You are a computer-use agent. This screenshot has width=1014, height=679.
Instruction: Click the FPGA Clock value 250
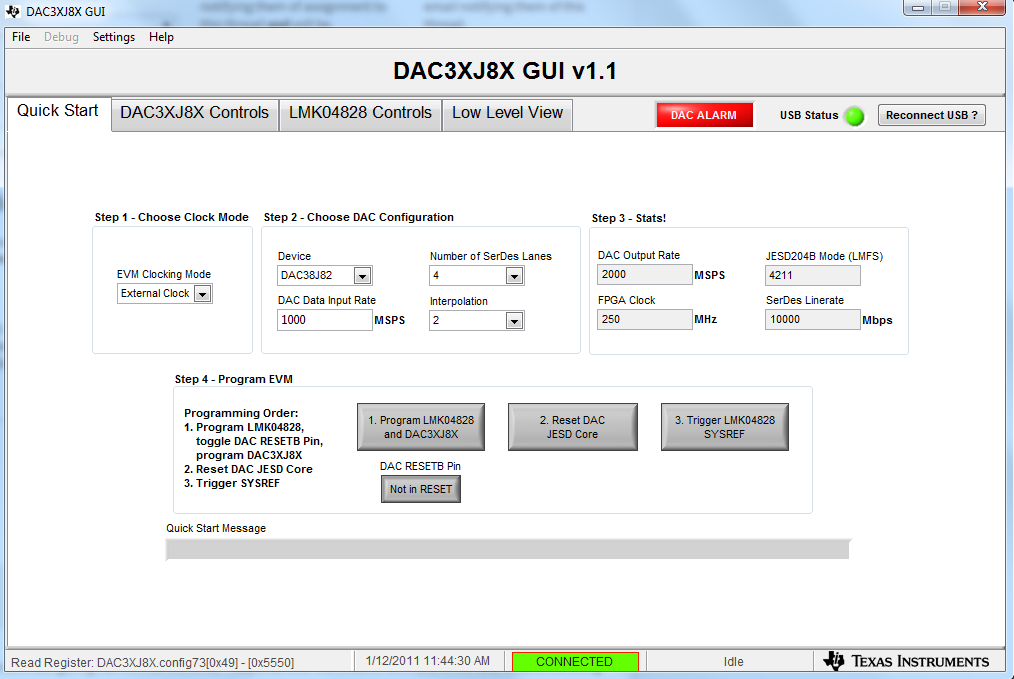click(644, 319)
